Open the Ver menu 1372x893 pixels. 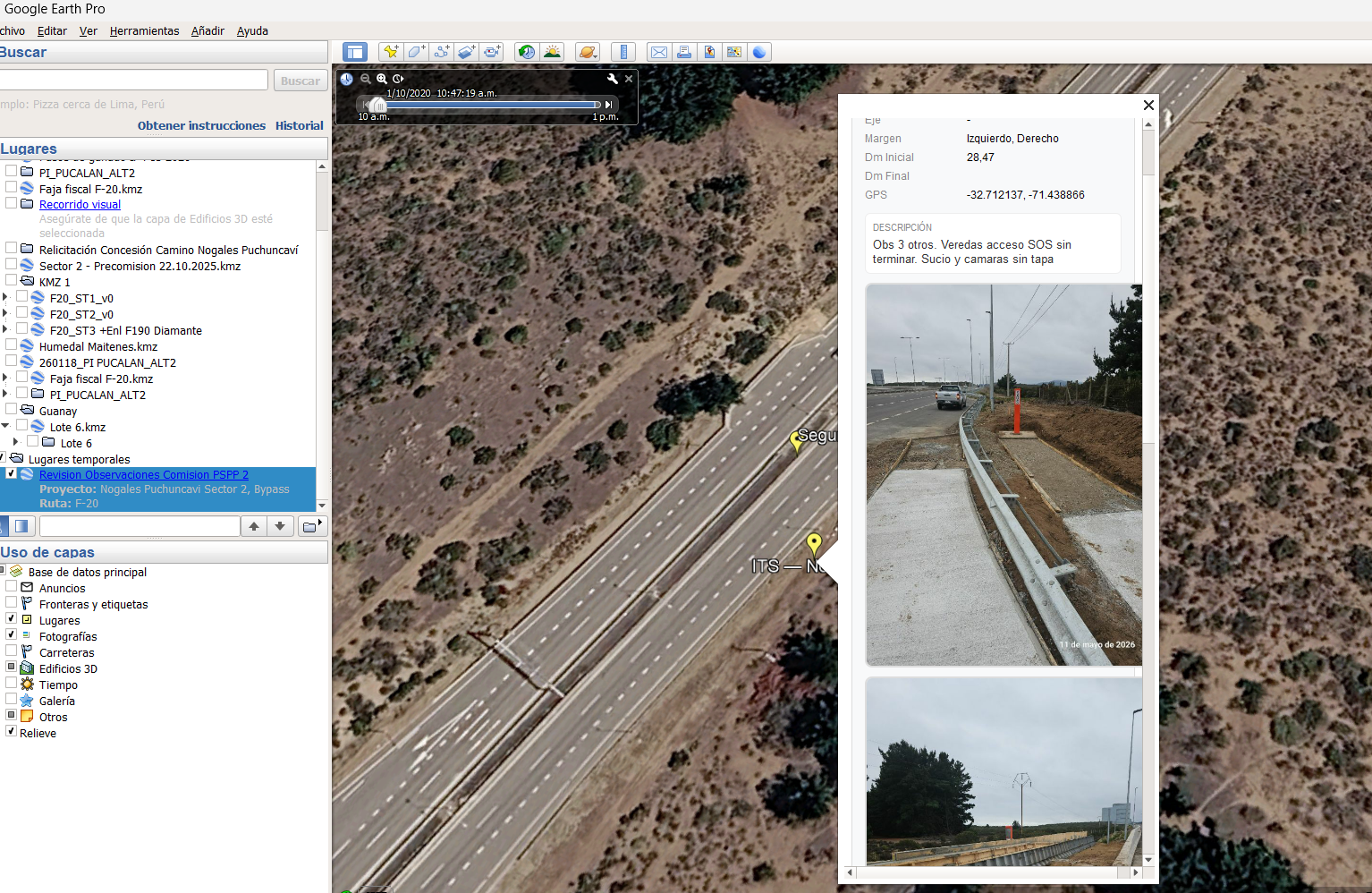(89, 30)
